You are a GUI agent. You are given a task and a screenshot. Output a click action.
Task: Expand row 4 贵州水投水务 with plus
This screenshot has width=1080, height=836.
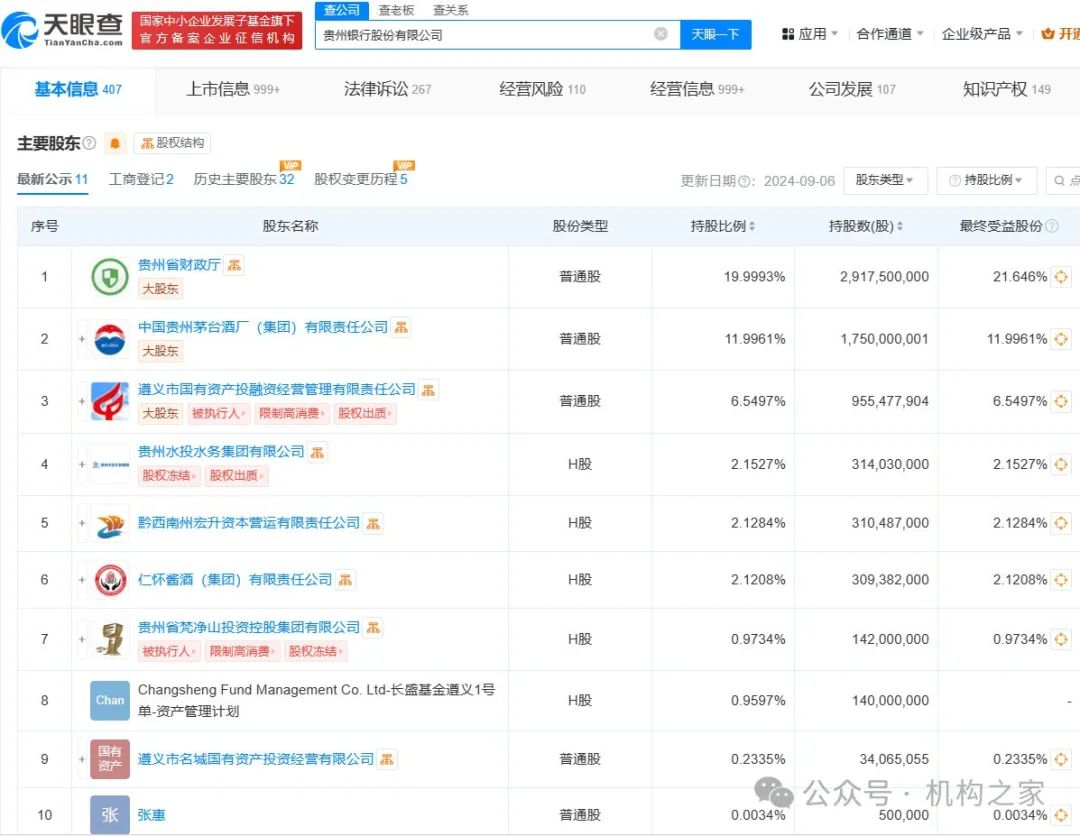click(x=82, y=464)
